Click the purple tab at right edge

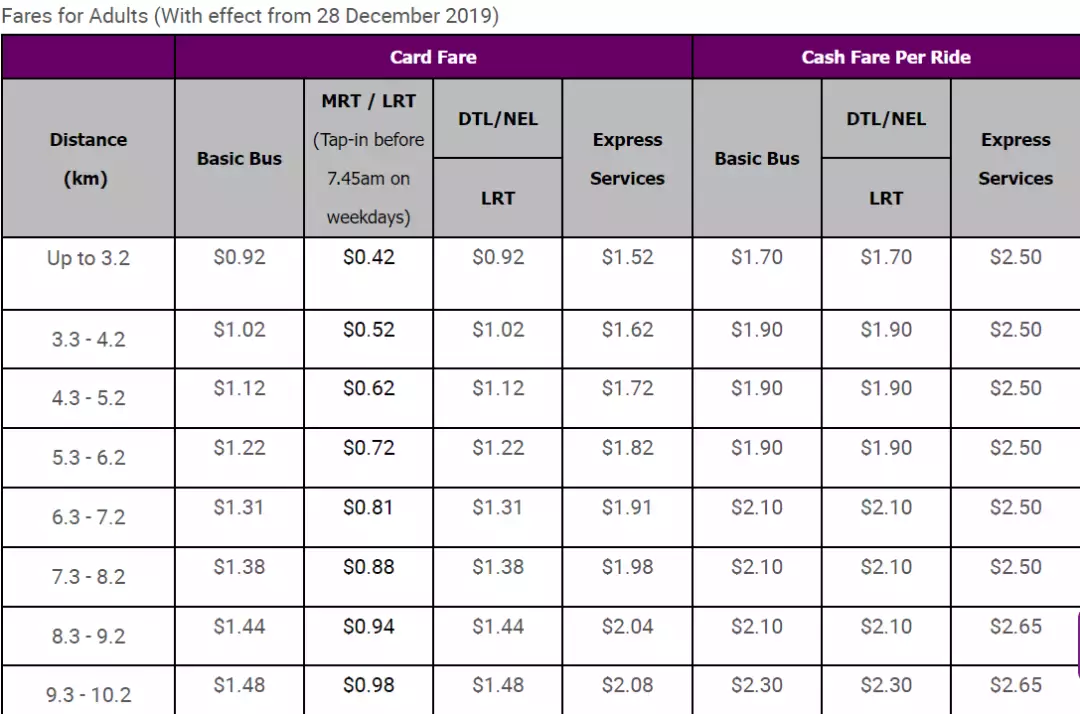click(1076, 647)
